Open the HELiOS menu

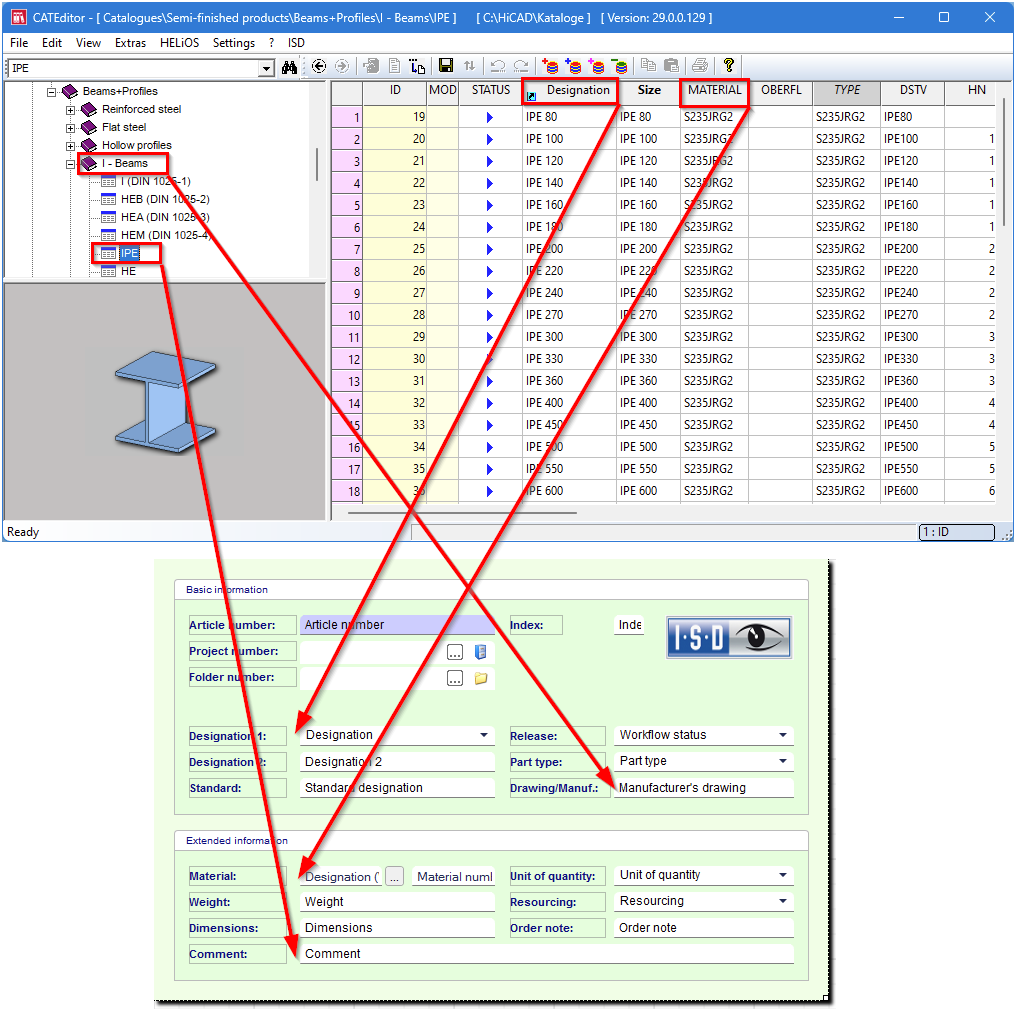click(x=180, y=43)
